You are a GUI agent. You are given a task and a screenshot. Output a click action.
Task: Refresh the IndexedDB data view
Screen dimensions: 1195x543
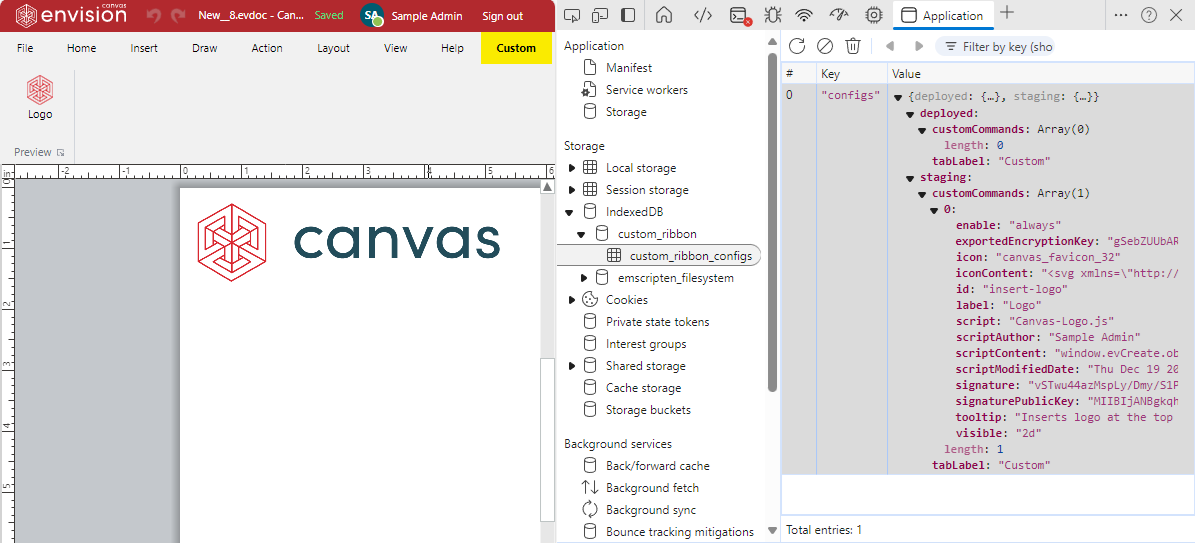click(797, 46)
